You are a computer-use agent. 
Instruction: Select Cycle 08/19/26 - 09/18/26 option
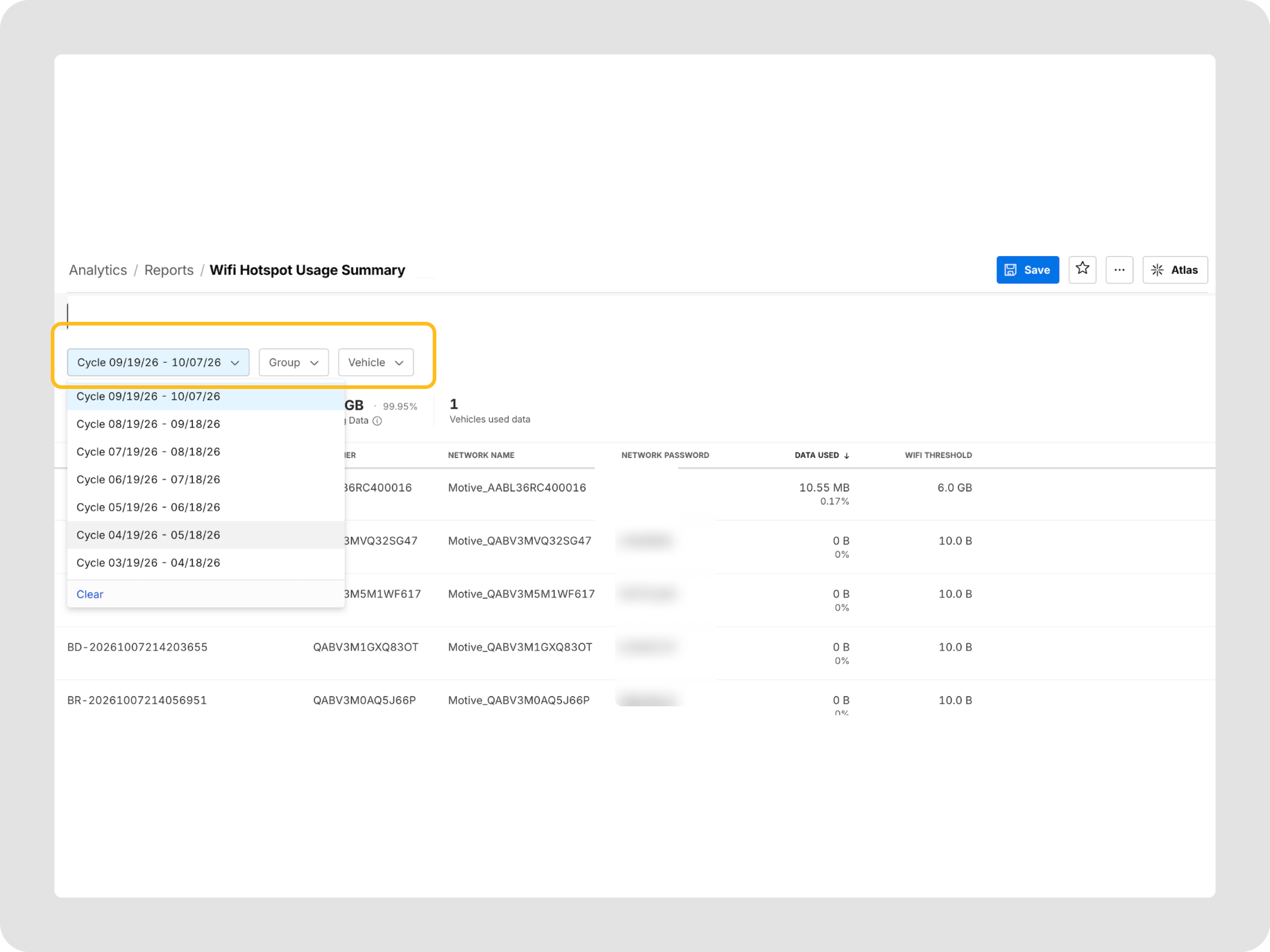pyautogui.click(x=205, y=424)
